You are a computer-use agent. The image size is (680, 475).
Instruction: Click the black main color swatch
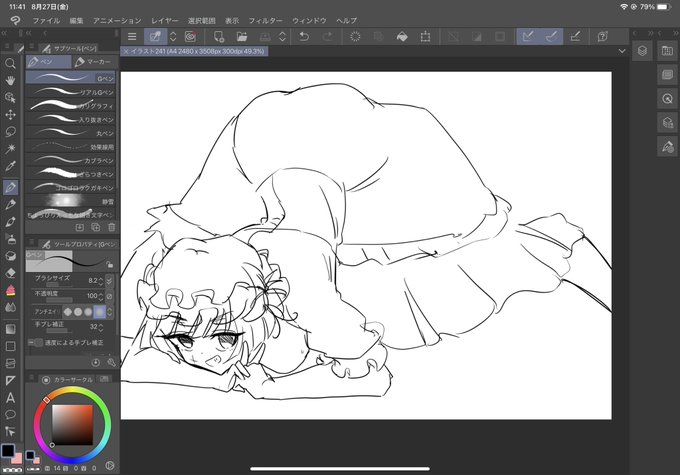[x=8, y=451]
